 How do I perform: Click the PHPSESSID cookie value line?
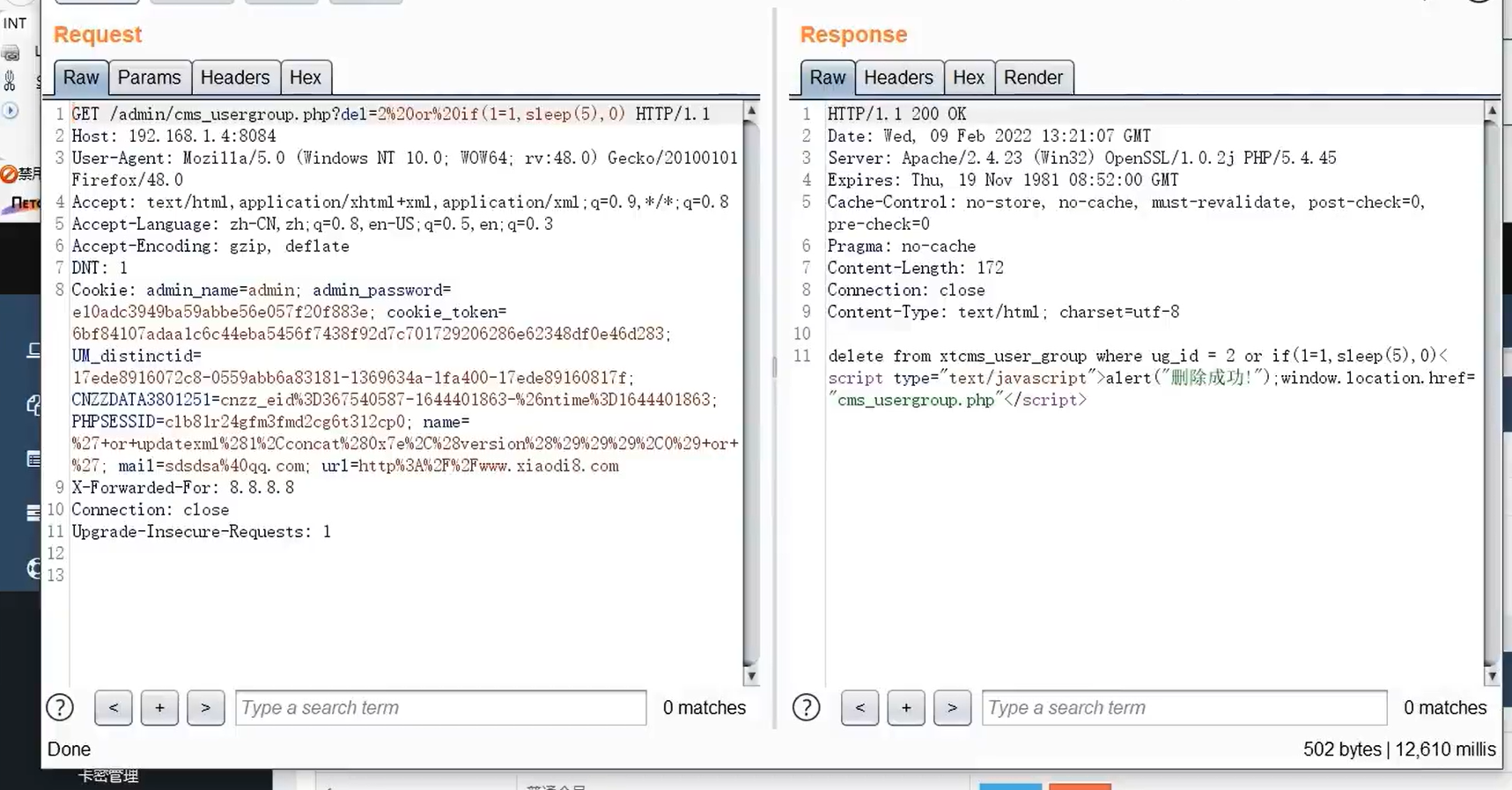(x=271, y=422)
